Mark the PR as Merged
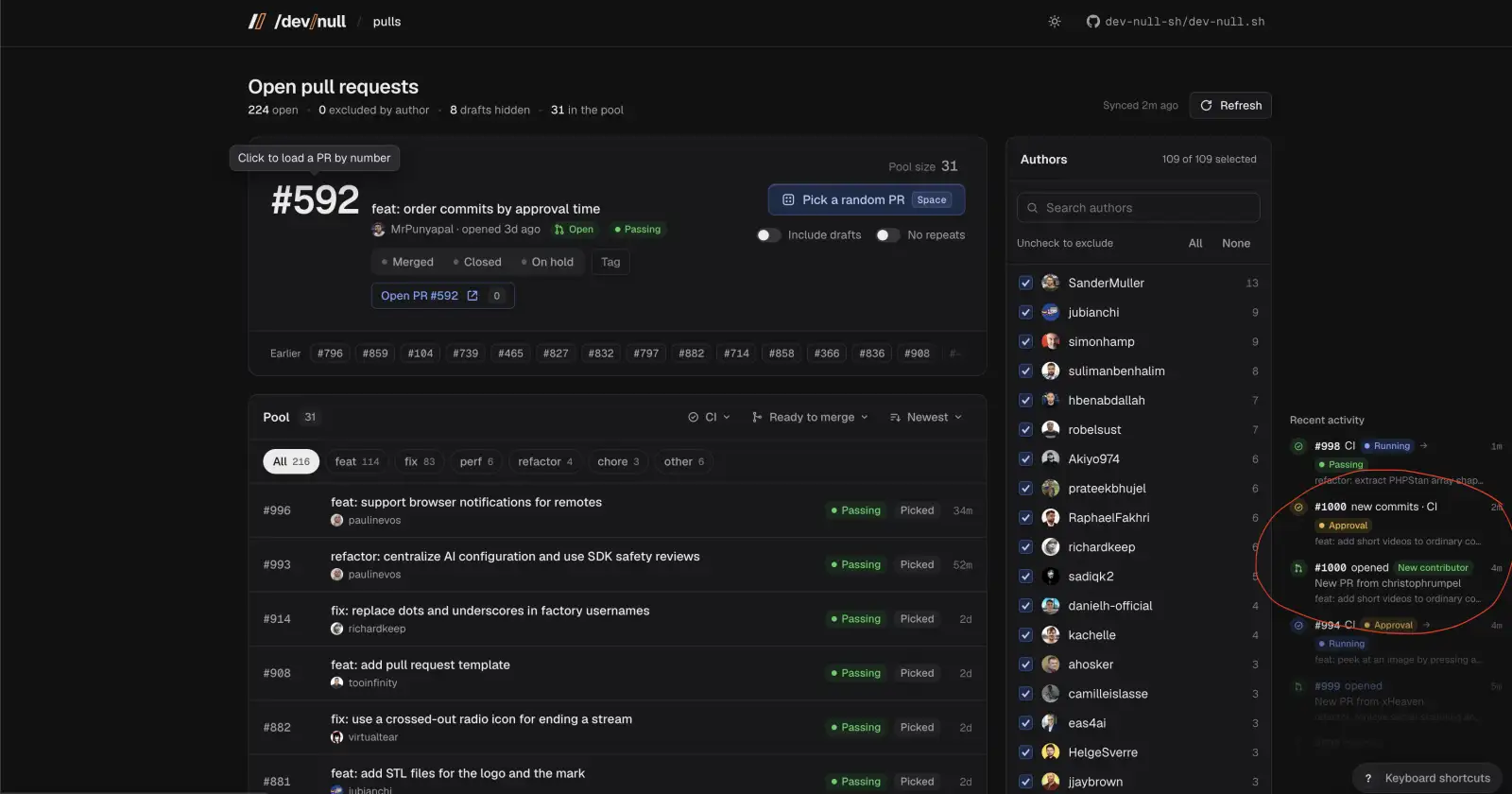1512x794 pixels. (x=407, y=262)
